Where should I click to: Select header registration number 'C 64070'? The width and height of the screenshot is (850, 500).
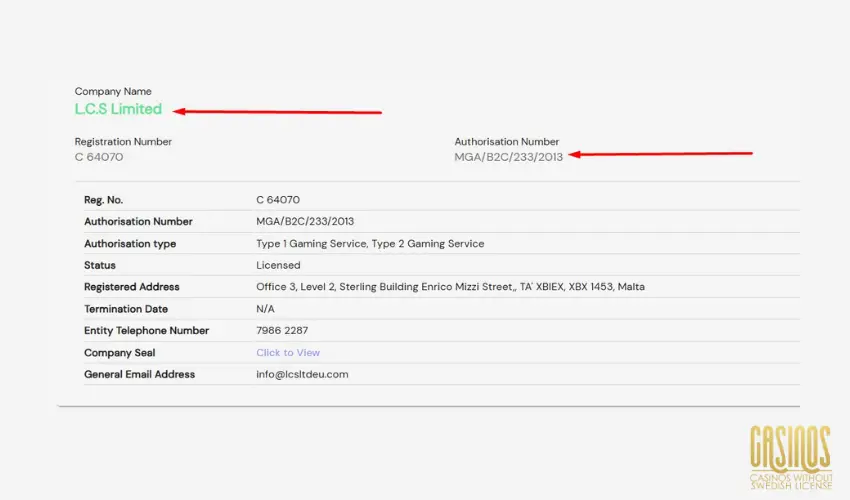click(x=99, y=157)
